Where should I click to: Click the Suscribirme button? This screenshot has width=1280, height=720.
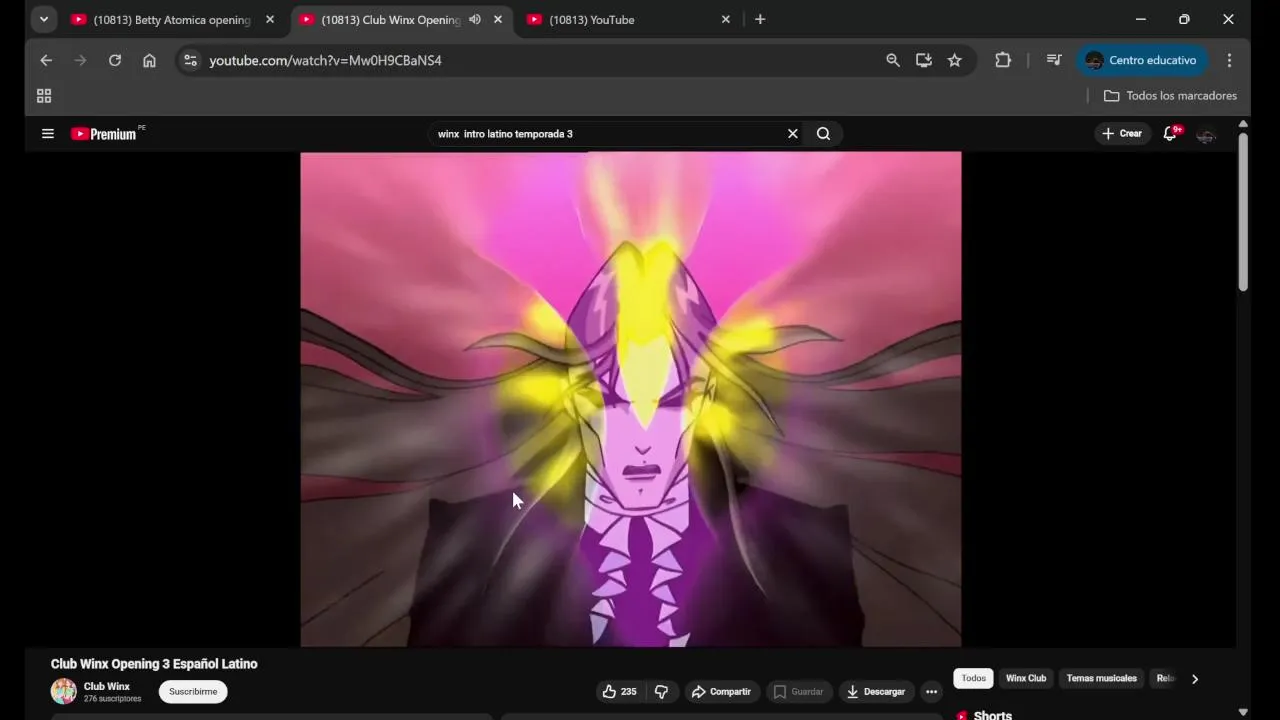(x=193, y=692)
